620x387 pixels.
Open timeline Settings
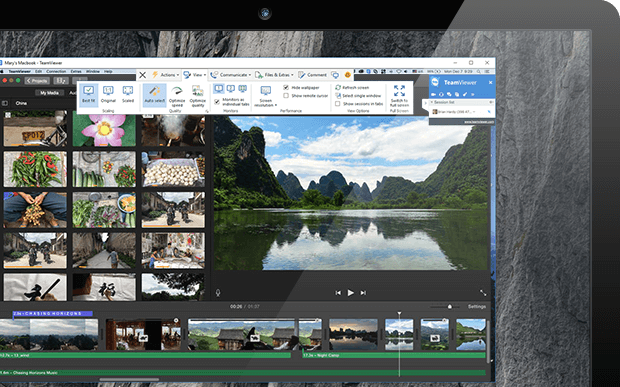click(477, 307)
